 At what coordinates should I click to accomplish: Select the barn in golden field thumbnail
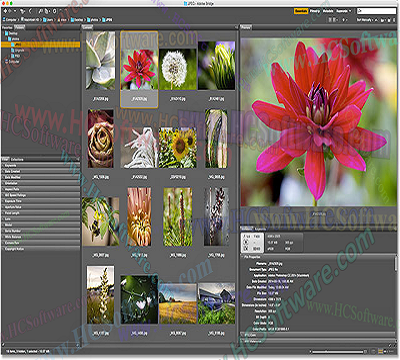click(x=178, y=304)
